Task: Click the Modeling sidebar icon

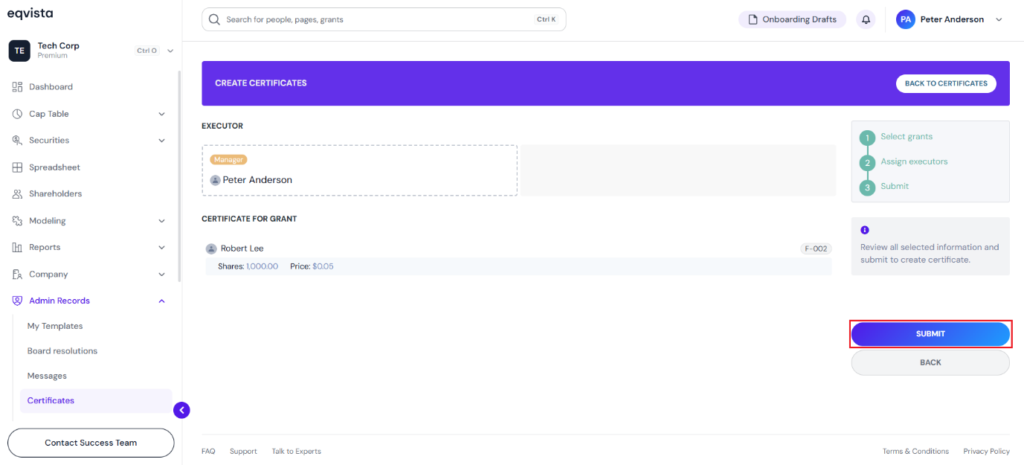Action: [x=18, y=221]
